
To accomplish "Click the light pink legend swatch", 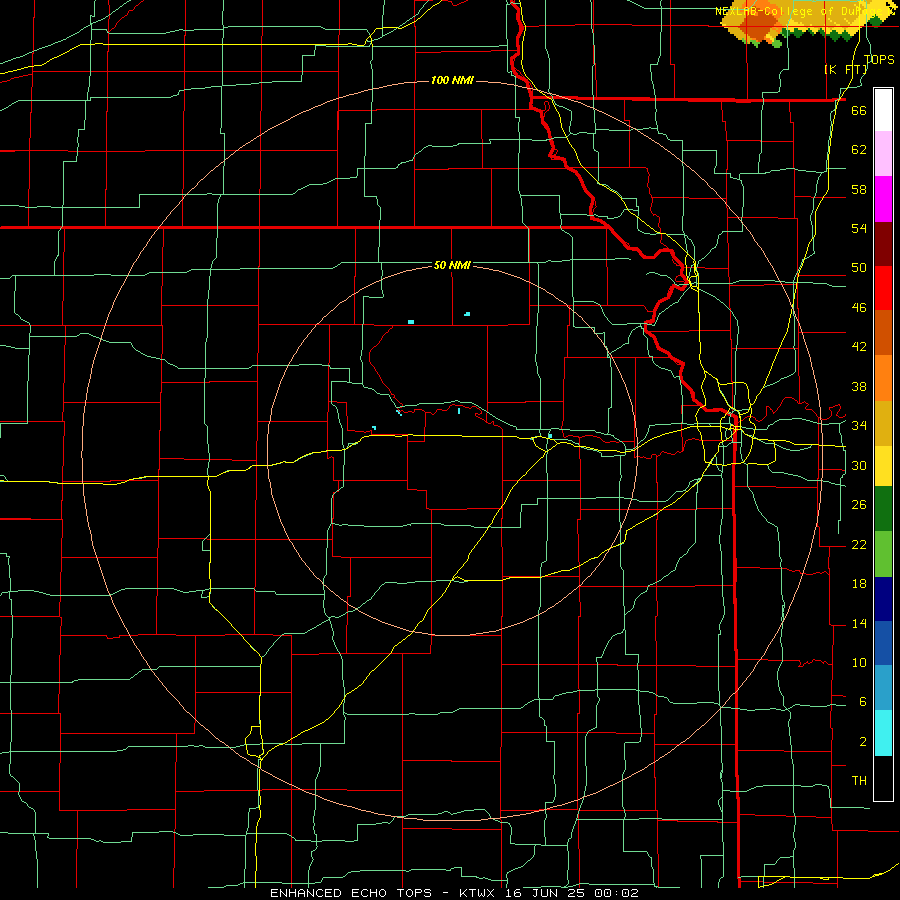I will click(883, 154).
